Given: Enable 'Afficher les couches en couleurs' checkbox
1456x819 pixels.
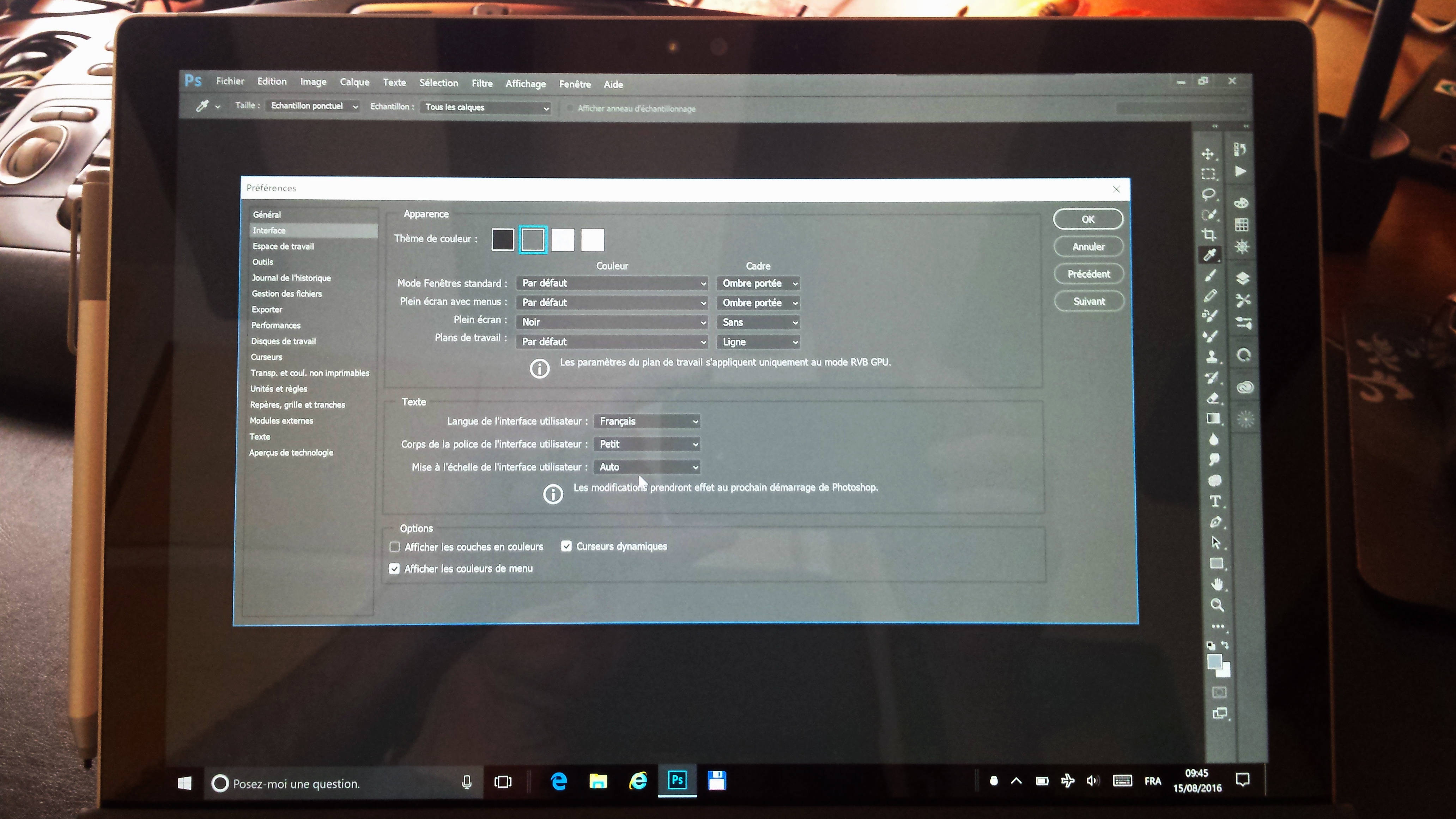Looking at the screenshot, I should (395, 547).
